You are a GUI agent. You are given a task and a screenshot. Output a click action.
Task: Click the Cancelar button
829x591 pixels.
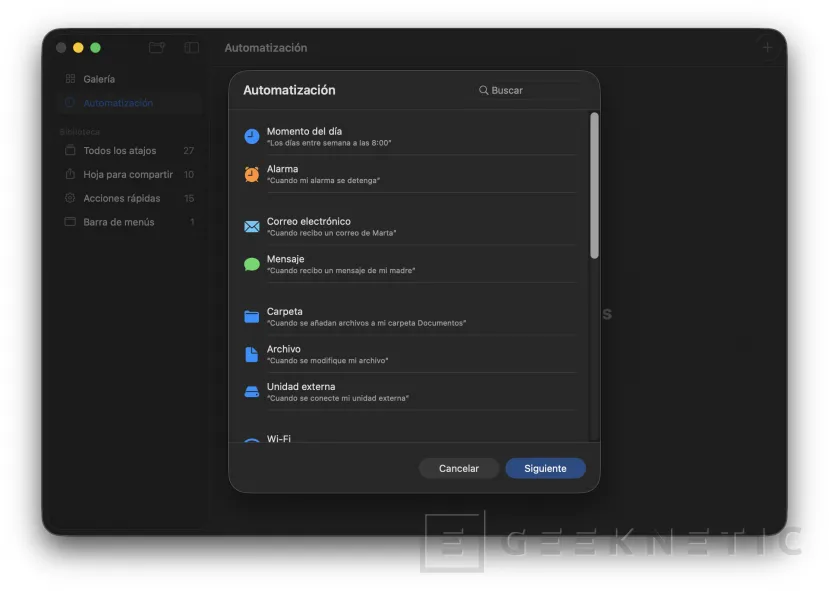459,468
